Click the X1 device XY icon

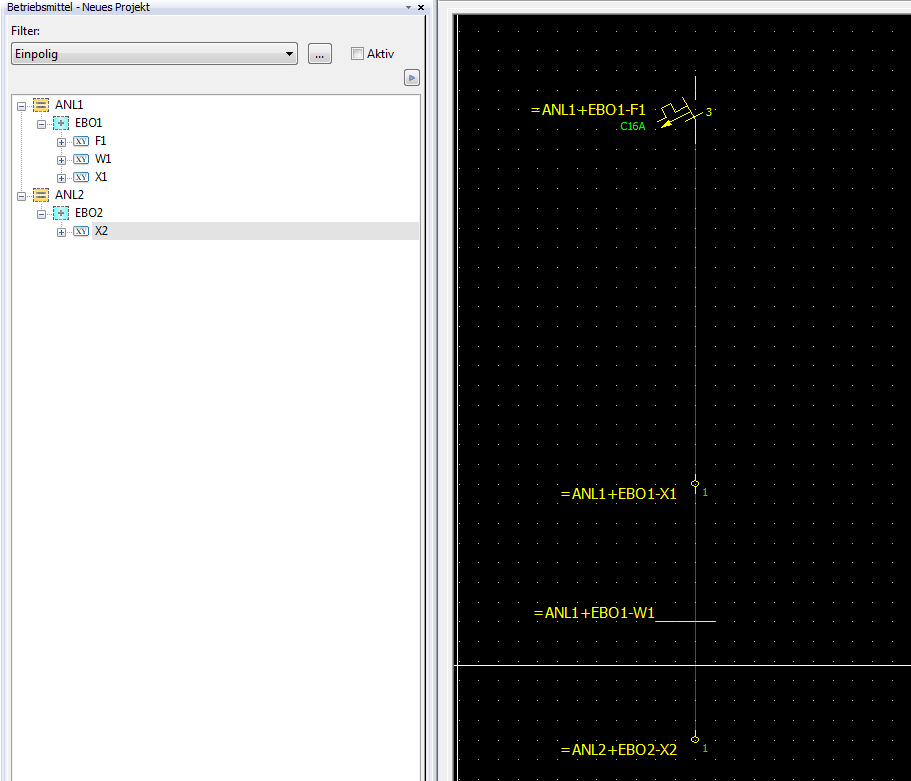tap(81, 177)
